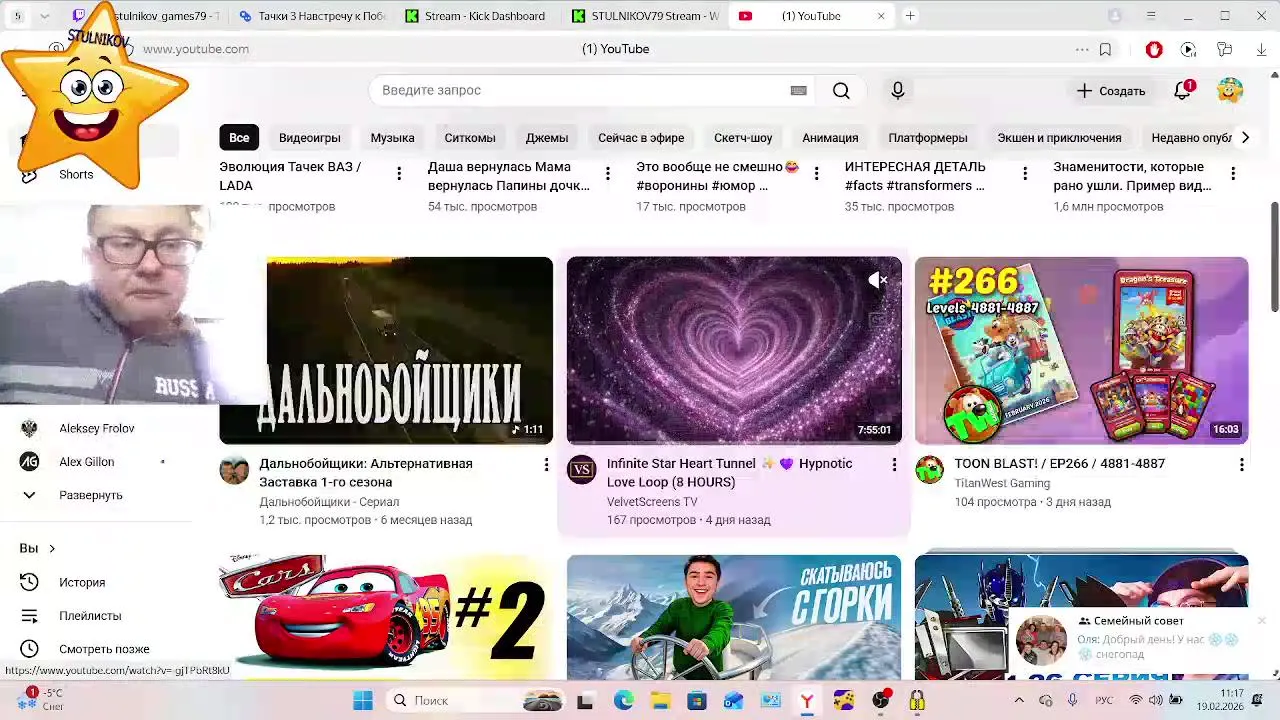Bookmark the page using the bookmark icon

pos(1105,49)
